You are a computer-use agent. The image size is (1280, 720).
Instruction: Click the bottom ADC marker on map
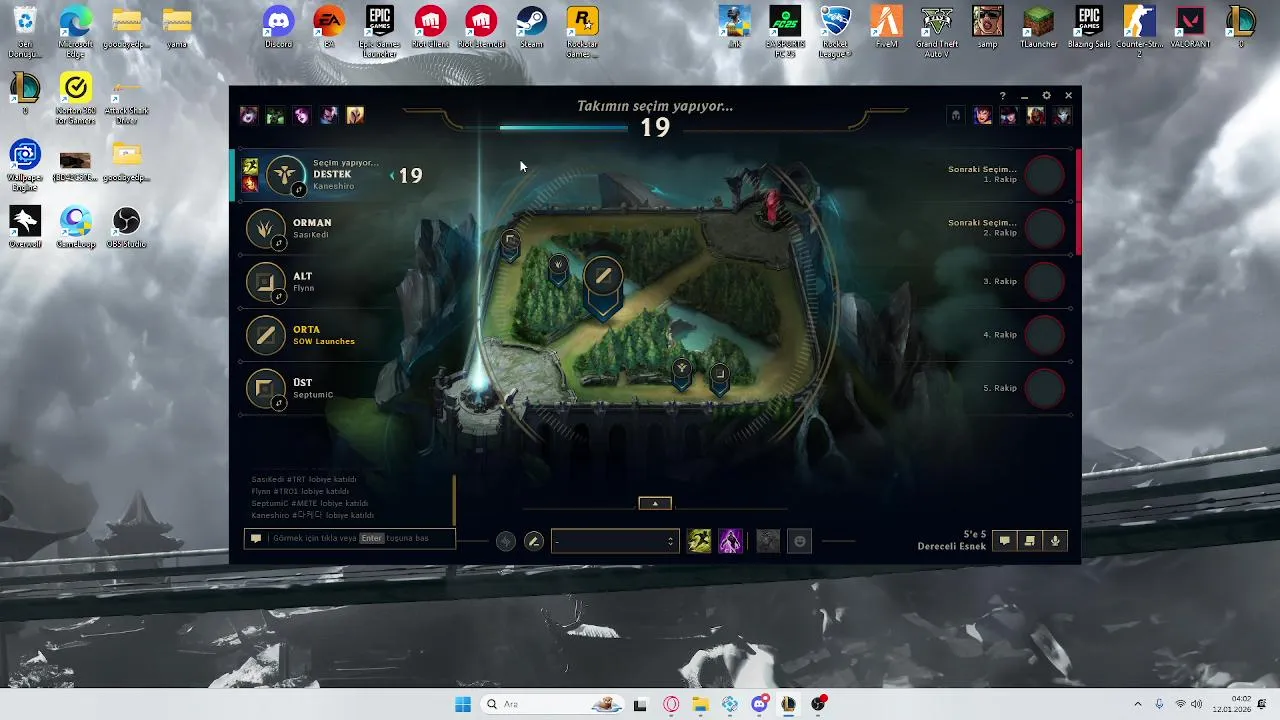point(718,378)
